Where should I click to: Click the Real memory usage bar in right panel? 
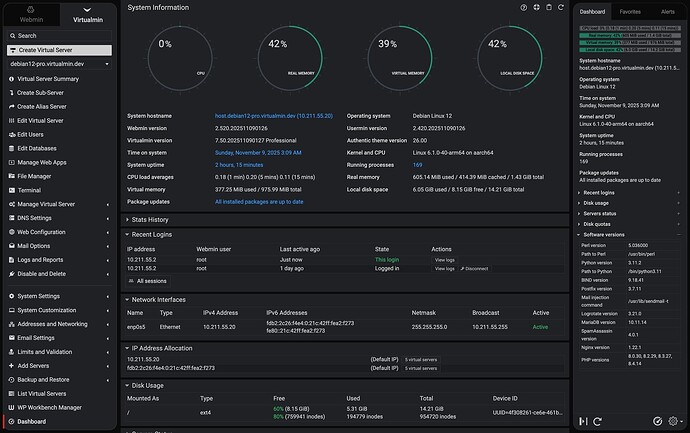click(x=630, y=35)
